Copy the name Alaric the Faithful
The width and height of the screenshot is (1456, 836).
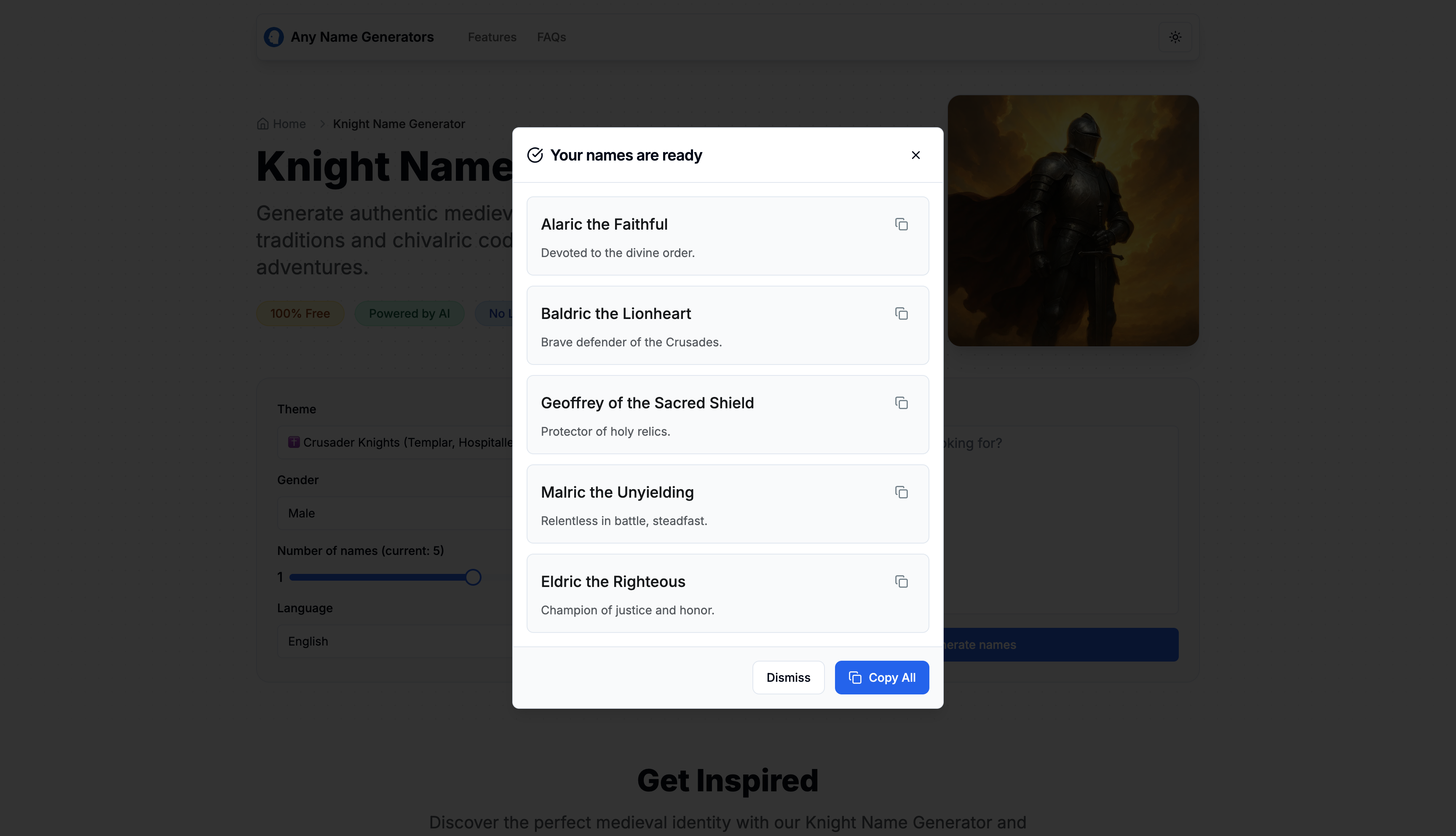point(901,224)
